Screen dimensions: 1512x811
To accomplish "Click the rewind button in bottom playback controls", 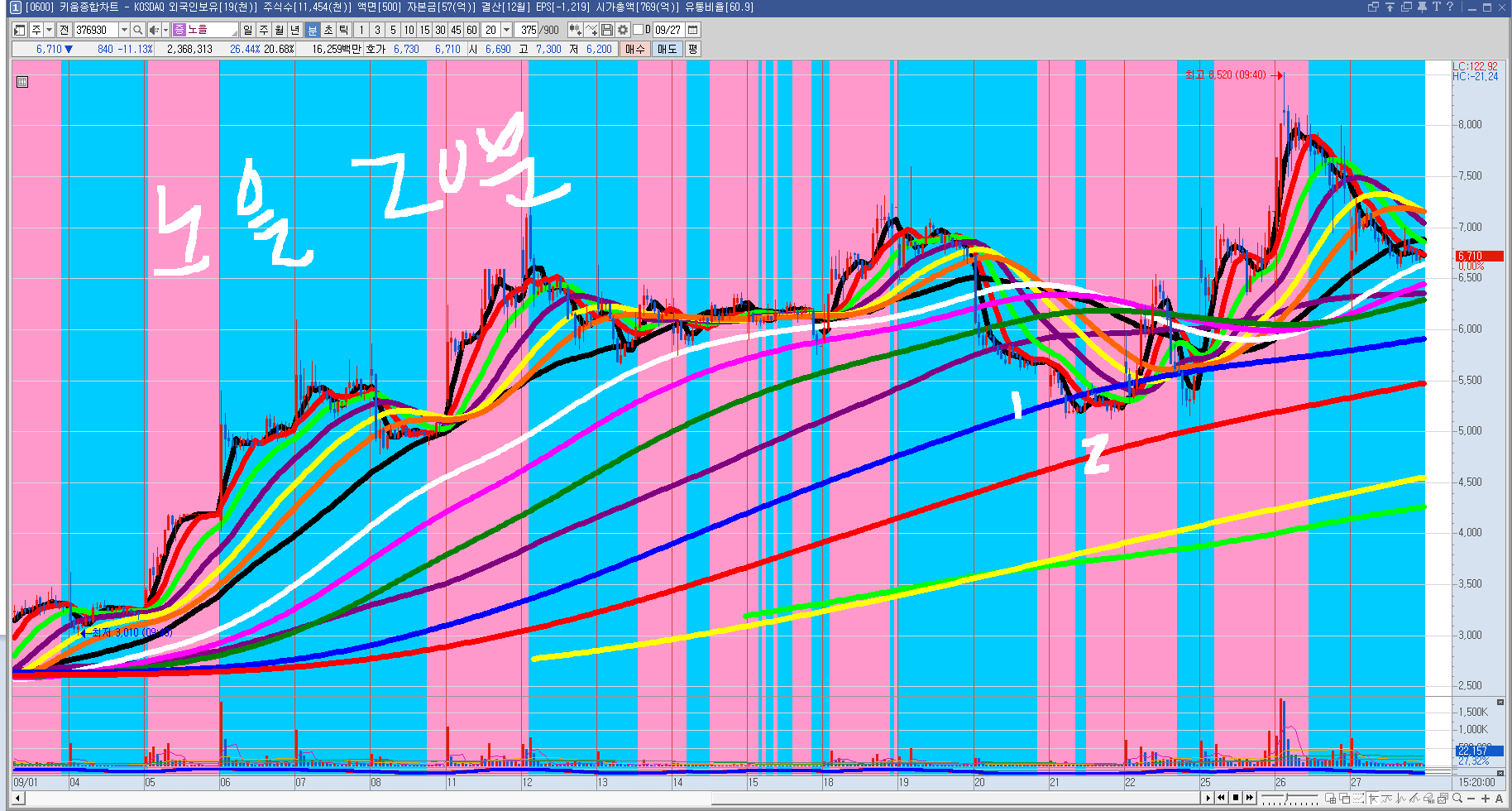I will point(1222,798).
